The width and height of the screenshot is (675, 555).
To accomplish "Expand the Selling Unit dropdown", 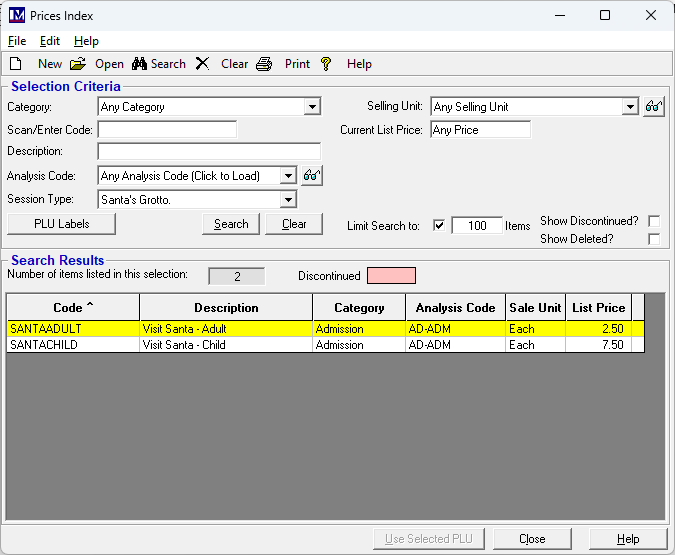I will pos(630,106).
